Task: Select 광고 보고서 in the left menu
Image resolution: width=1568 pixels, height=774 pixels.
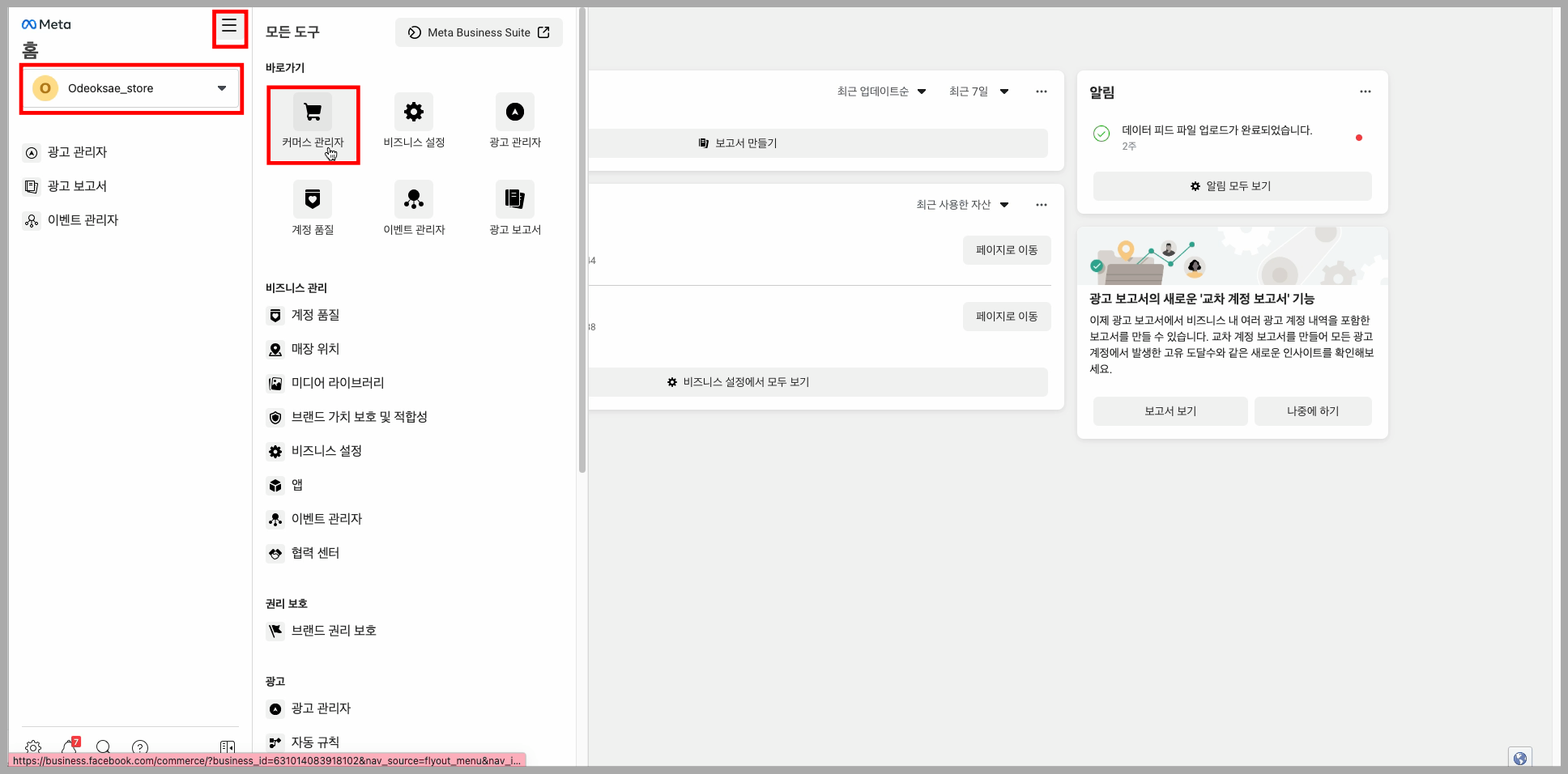Action: [x=79, y=185]
